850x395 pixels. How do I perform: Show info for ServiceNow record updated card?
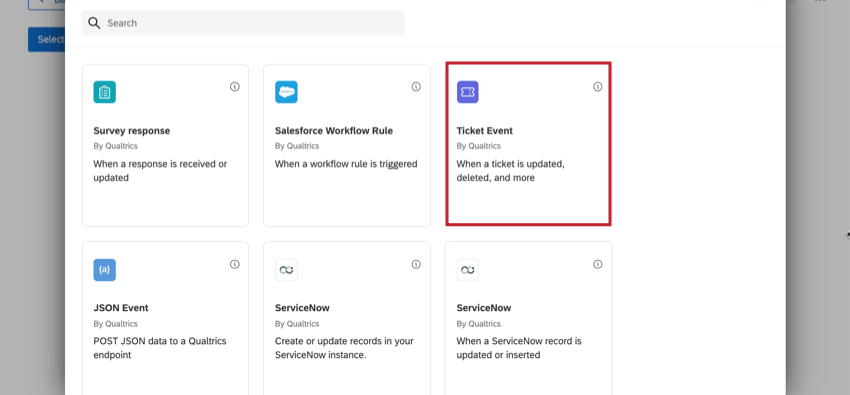[x=597, y=264]
